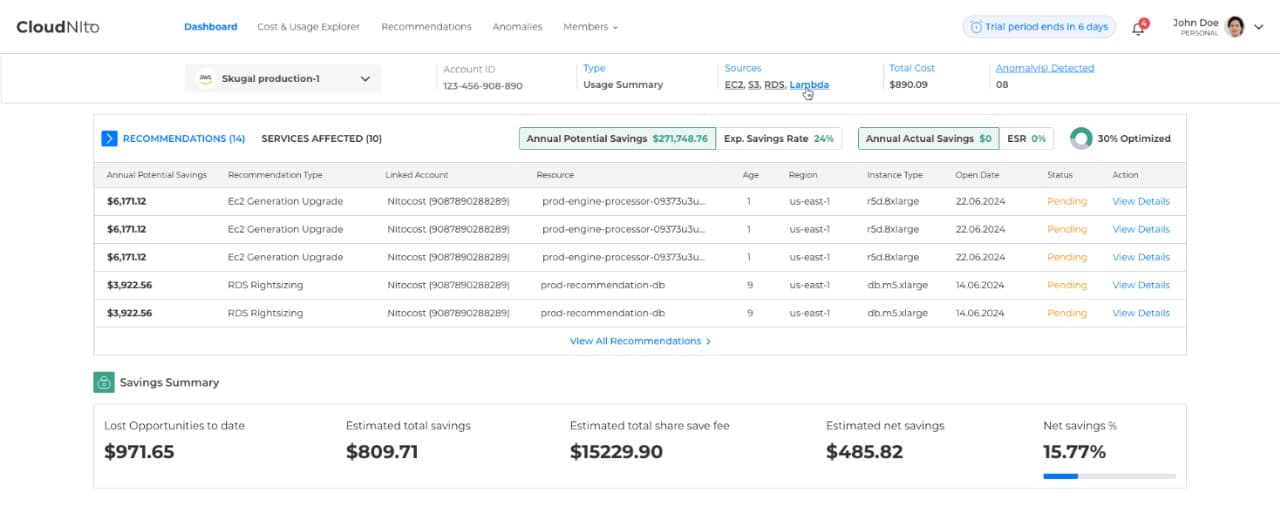Click the share save fee value $15229.90
1280x505 pixels.
tap(616, 452)
